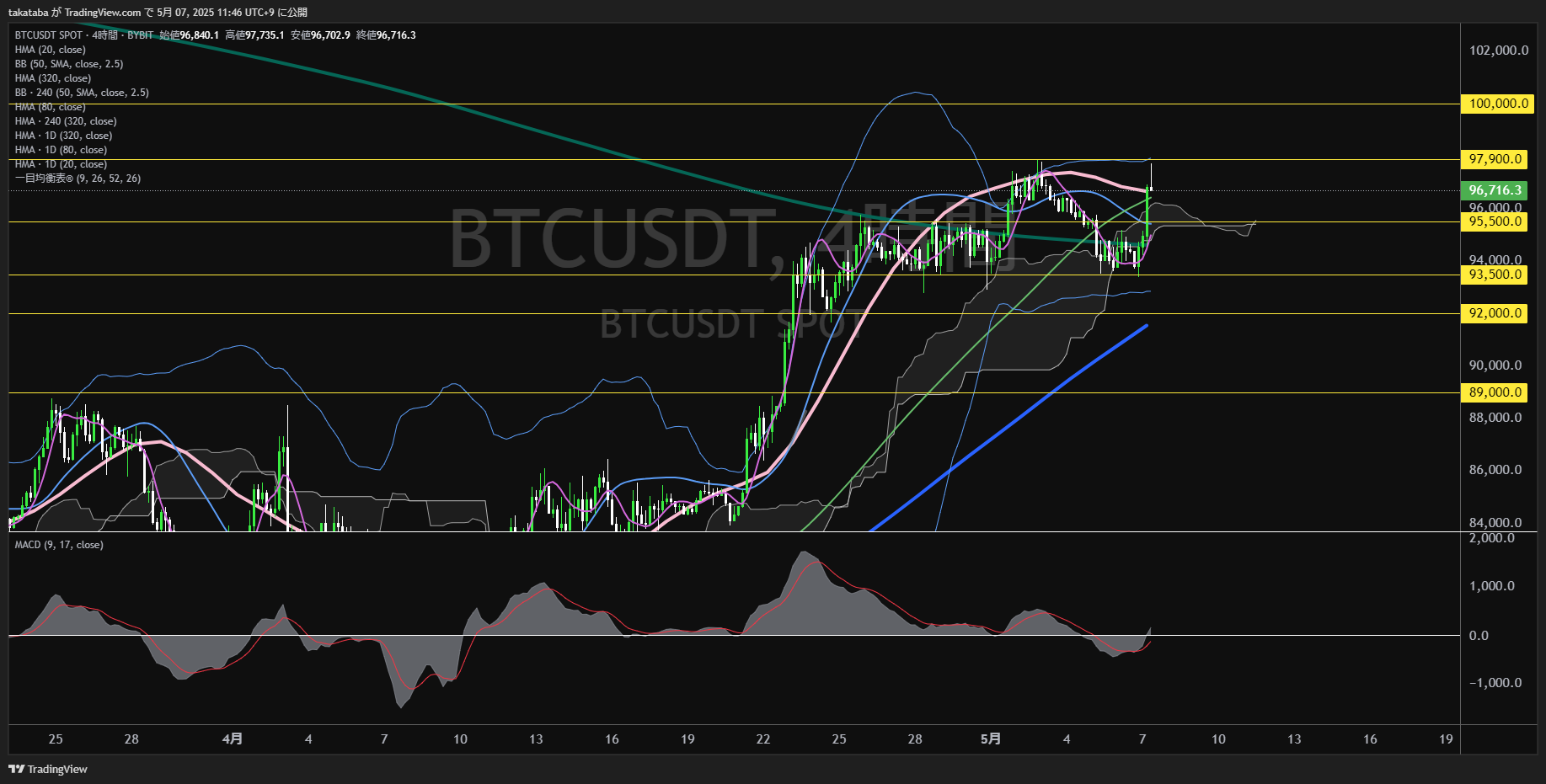The height and width of the screenshot is (784, 1546).
Task: Click the yellow 100,000.0 price label
Action: [x=1497, y=104]
